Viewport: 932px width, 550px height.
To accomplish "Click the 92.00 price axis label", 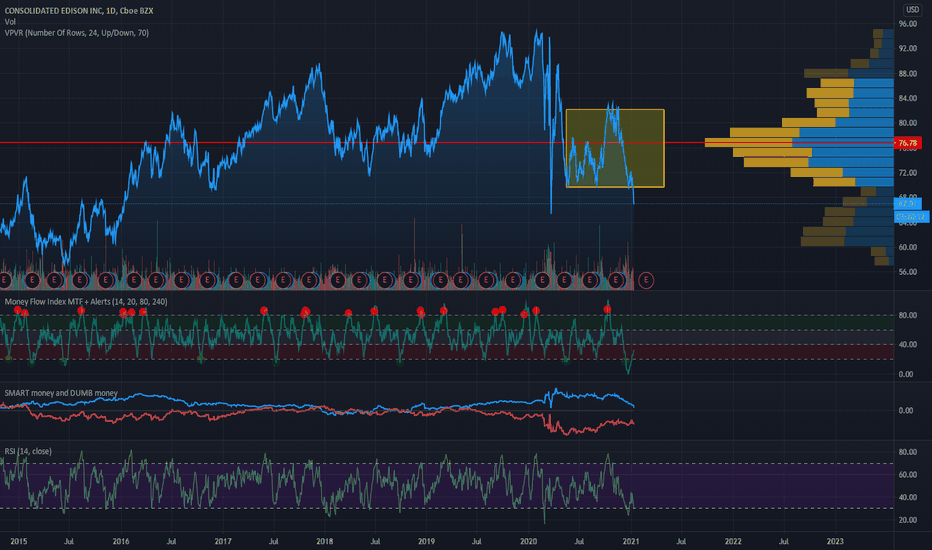I will [908, 48].
